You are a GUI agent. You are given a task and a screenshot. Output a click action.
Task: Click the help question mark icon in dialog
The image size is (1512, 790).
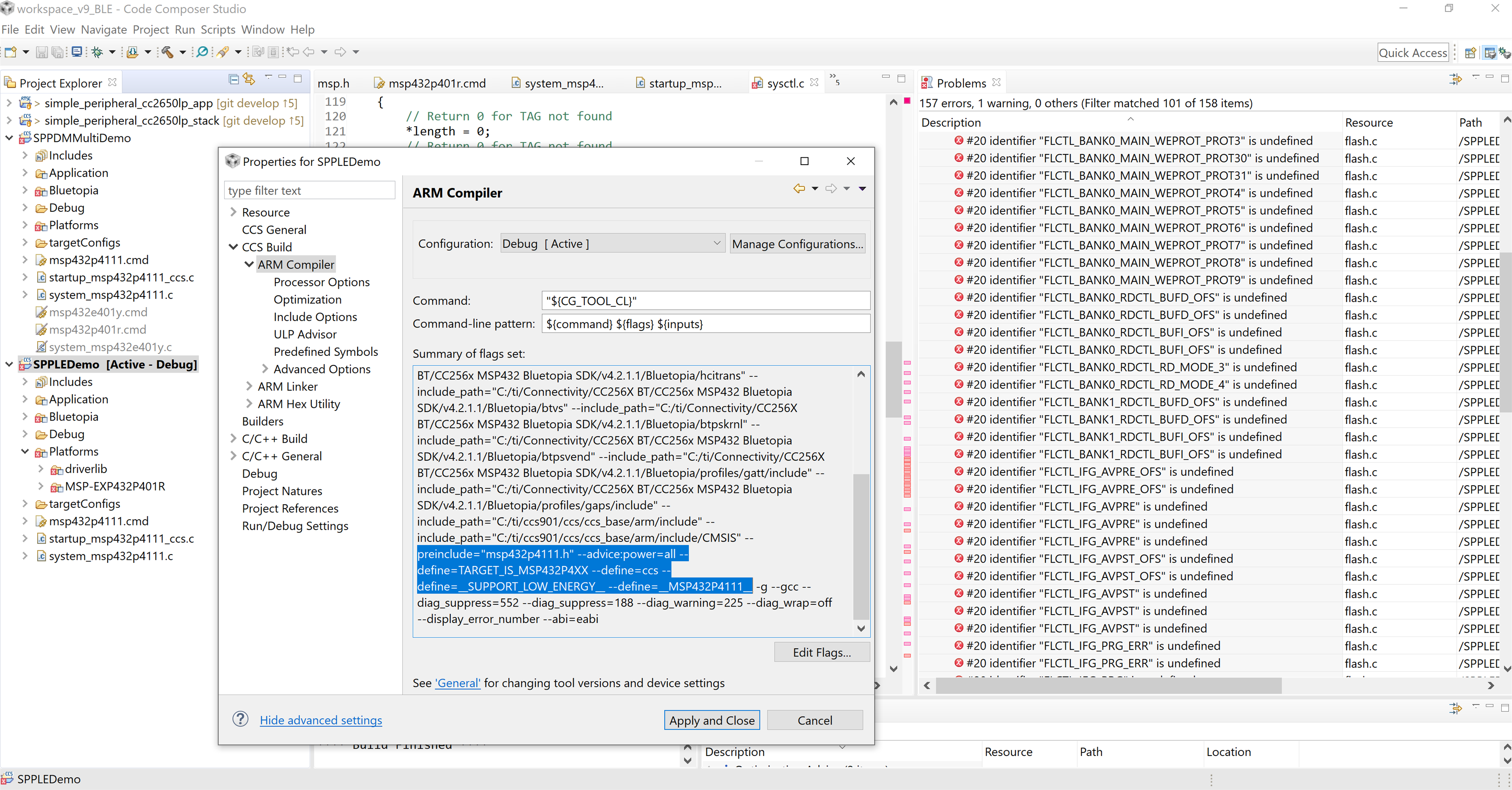[x=241, y=719]
